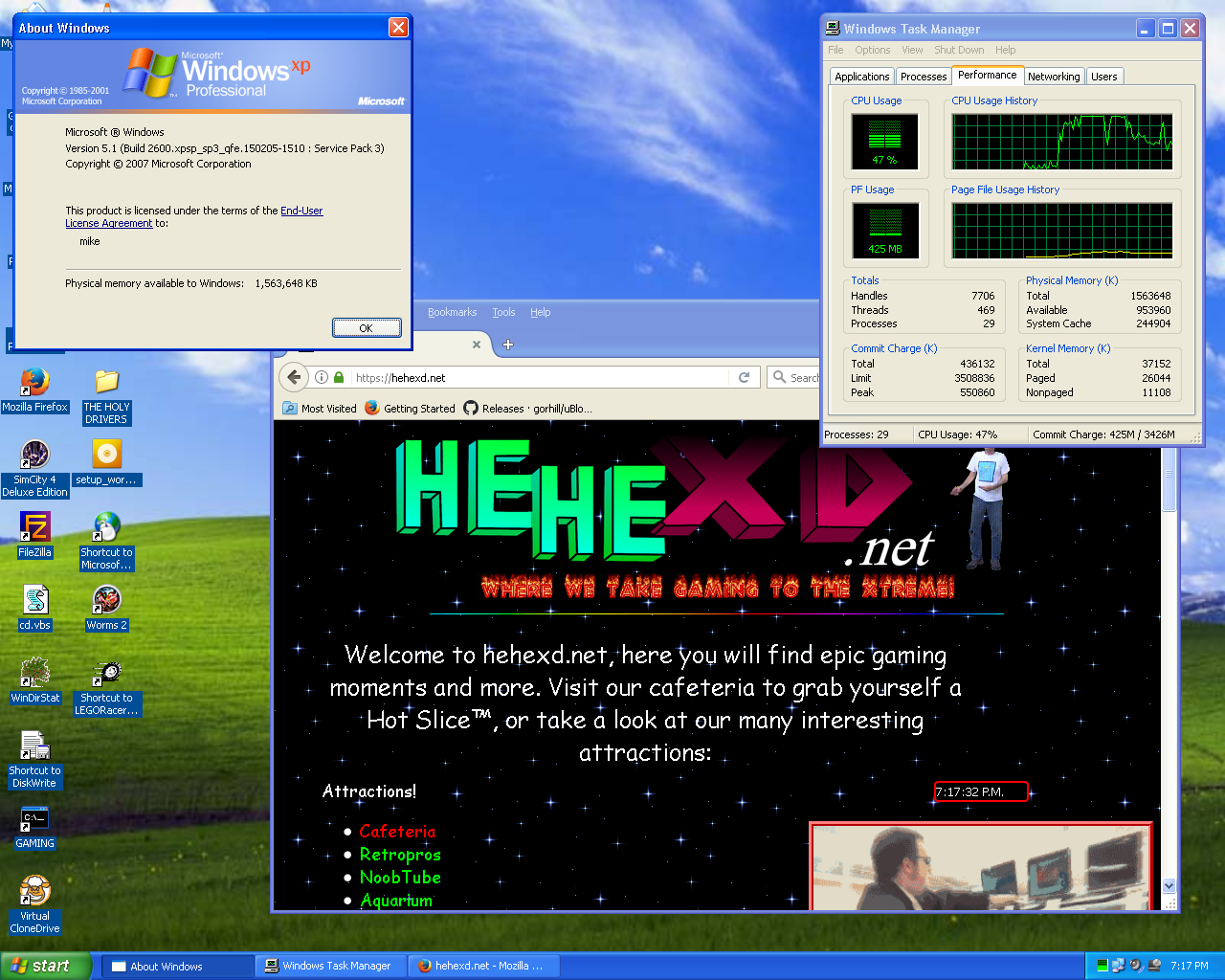Open the End-User License Agreement link
Viewport: 1225px width, 980px height.
(194, 216)
